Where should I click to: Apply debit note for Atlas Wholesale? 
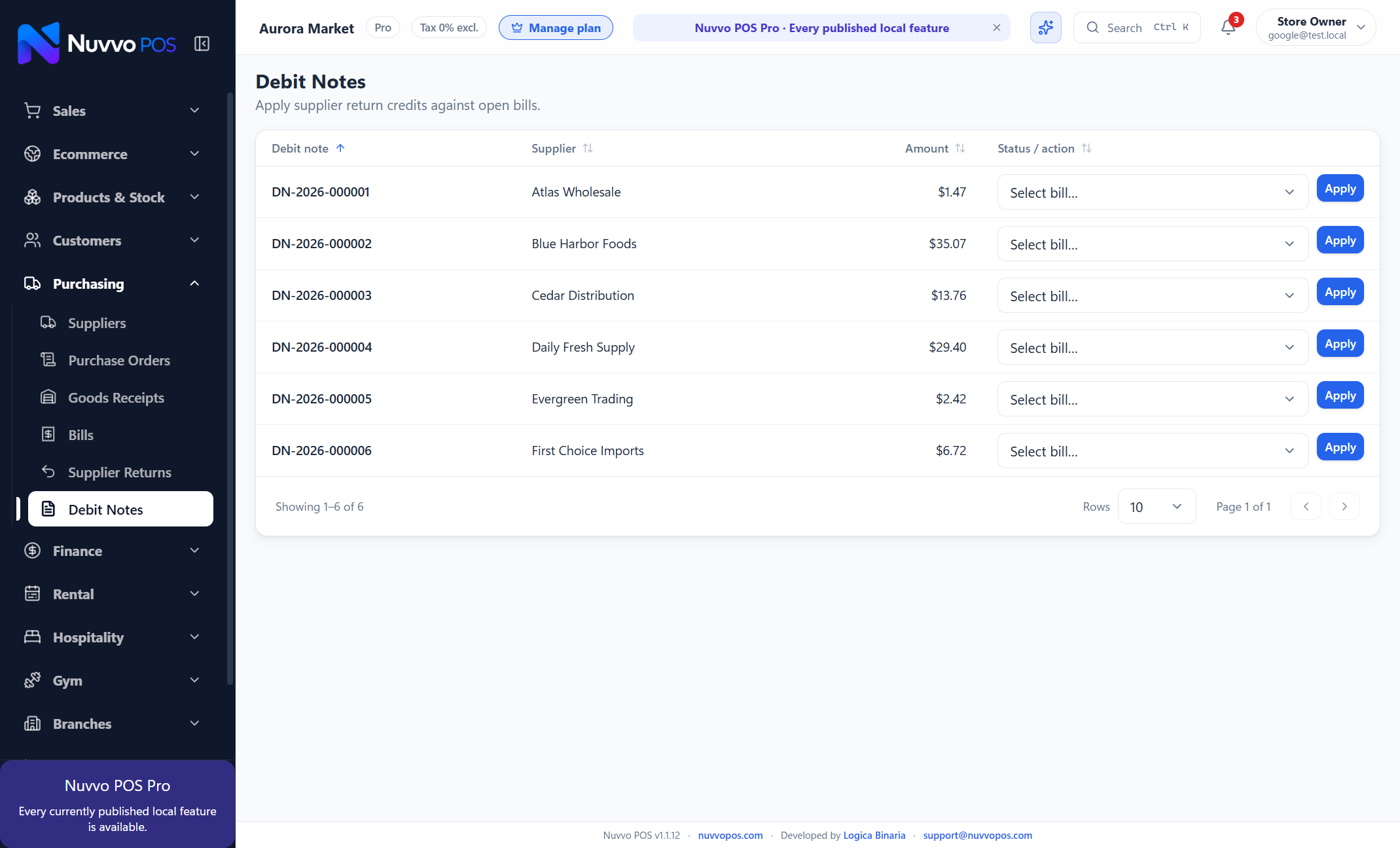[x=1340, y=189]
